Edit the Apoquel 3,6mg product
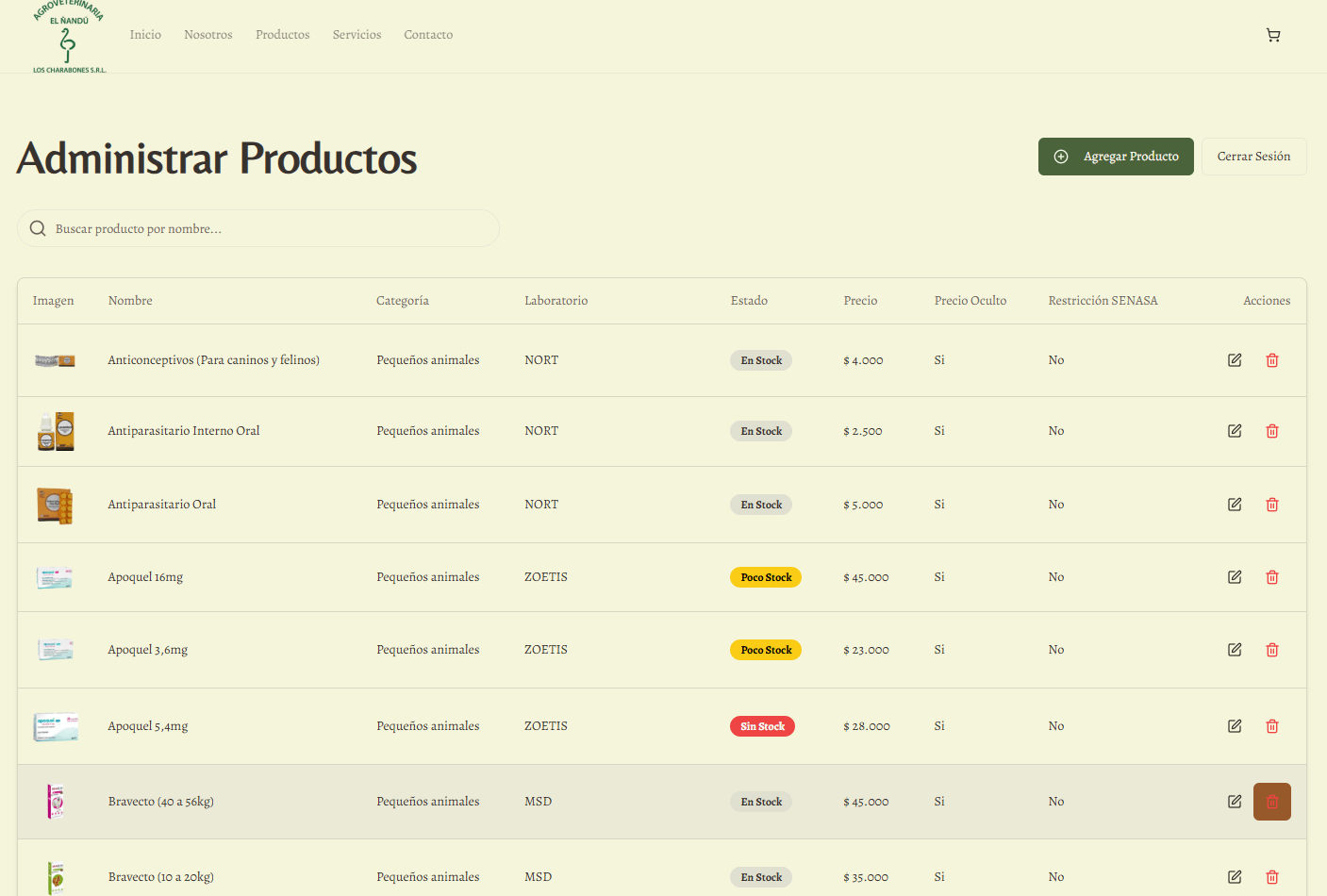Image resolution: width=1327 pixels, height=896 pixels. (x=1235, y=650)
